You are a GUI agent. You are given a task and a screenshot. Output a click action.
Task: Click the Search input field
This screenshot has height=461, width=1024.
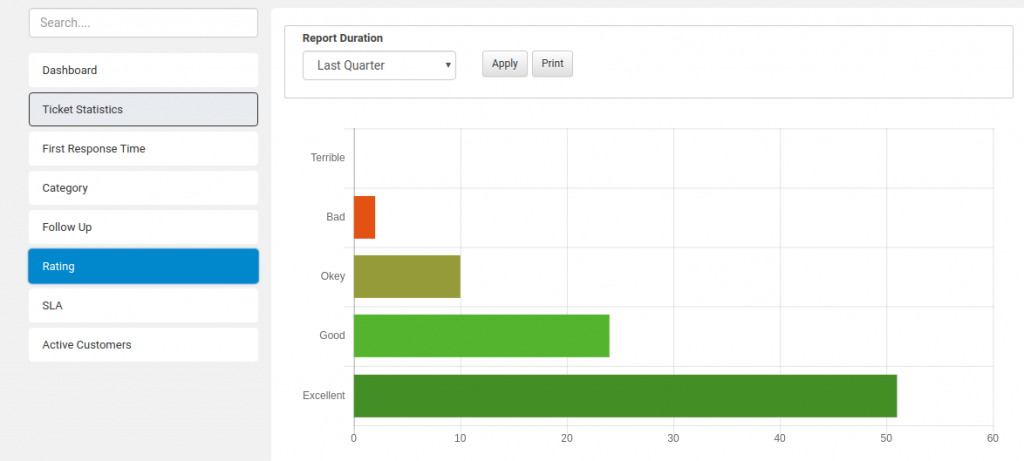pos(143,23)
